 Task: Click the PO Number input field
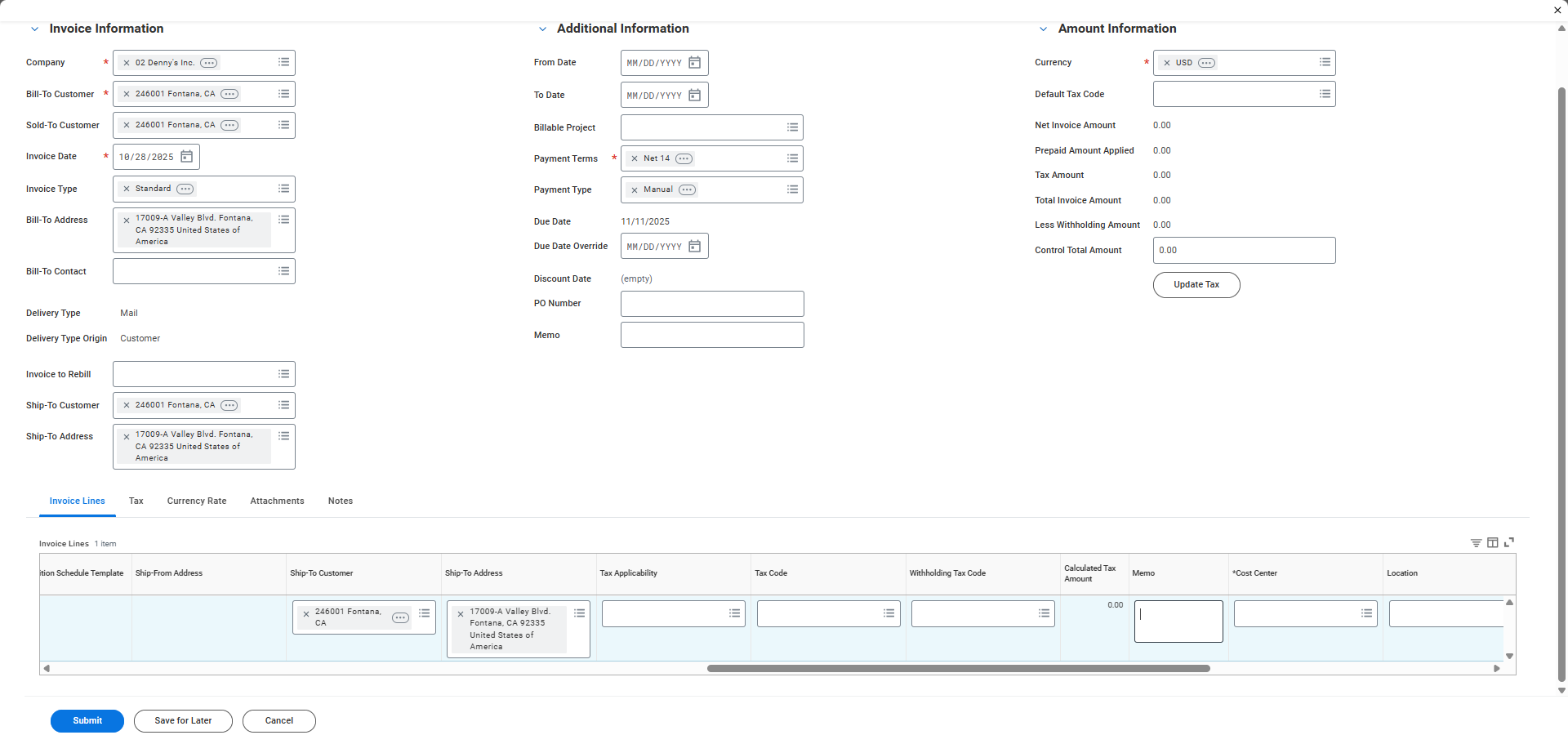711,304
